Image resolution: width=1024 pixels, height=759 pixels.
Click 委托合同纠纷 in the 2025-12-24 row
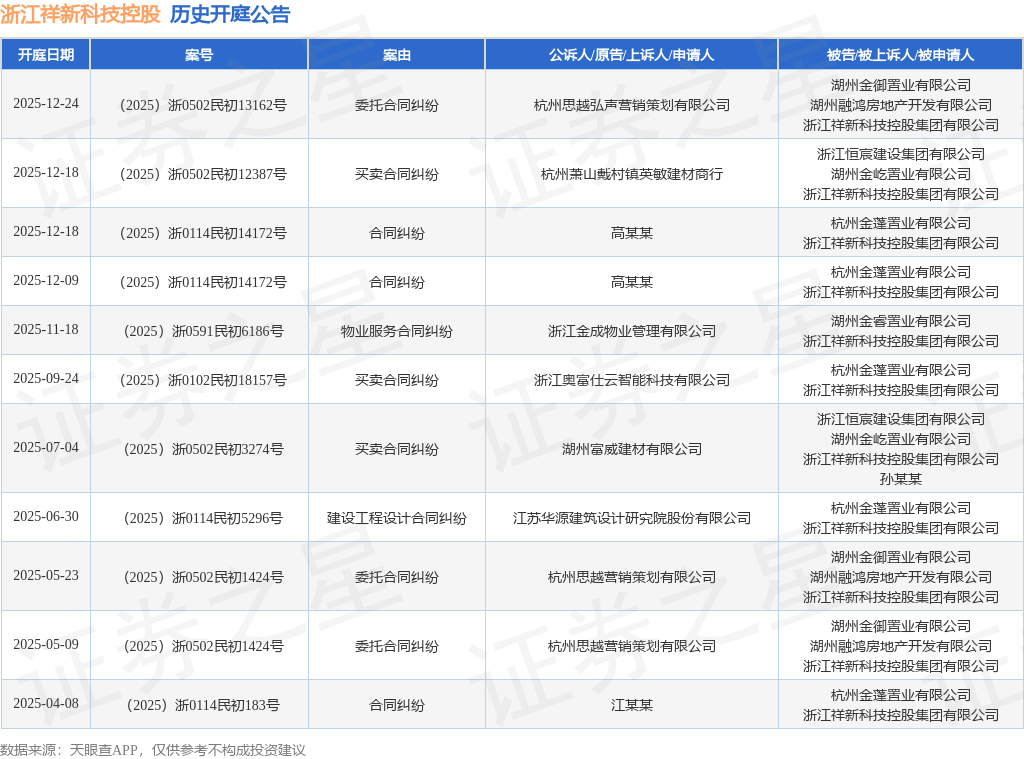point(396,105)
